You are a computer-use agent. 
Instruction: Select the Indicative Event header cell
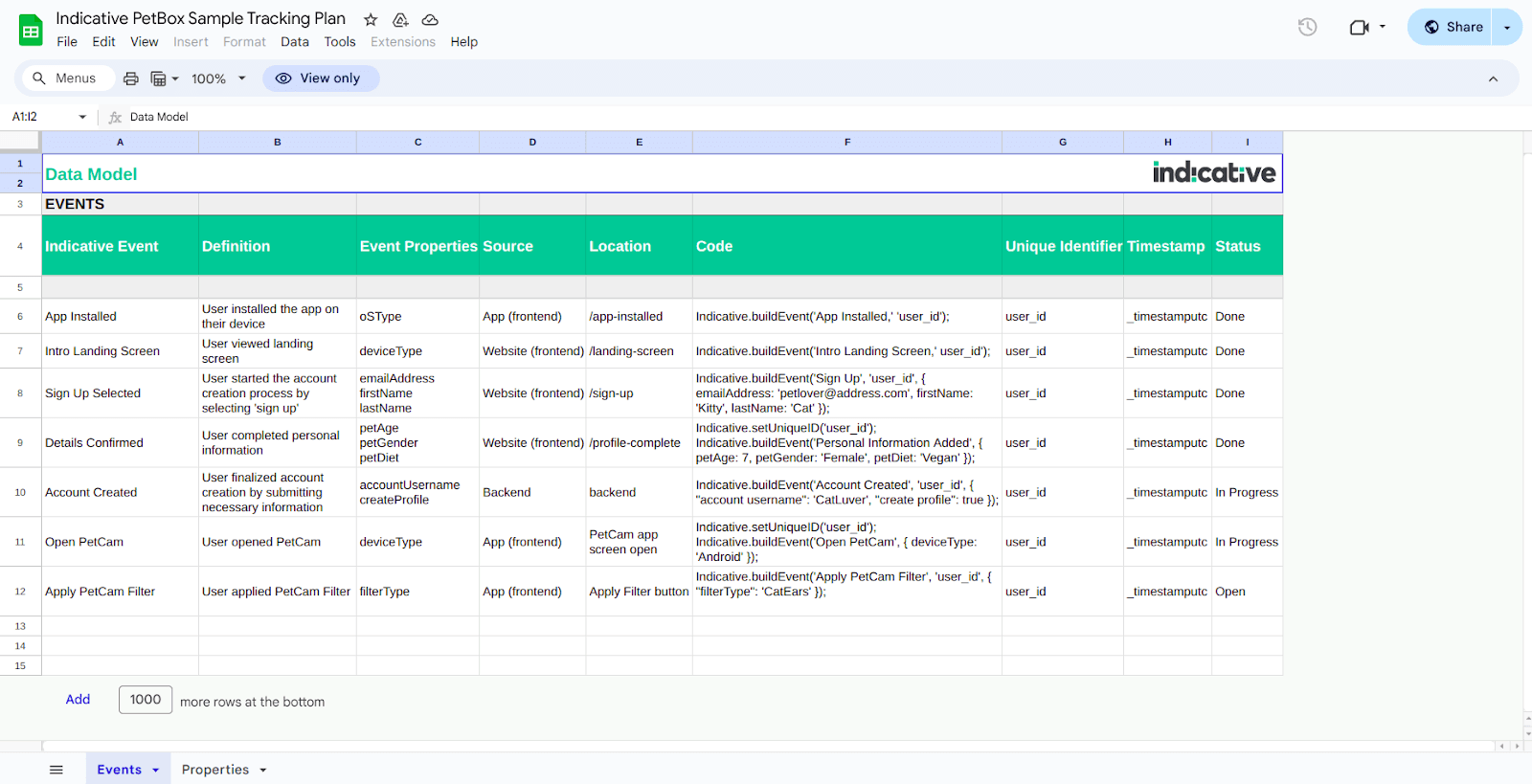point(121,246)
